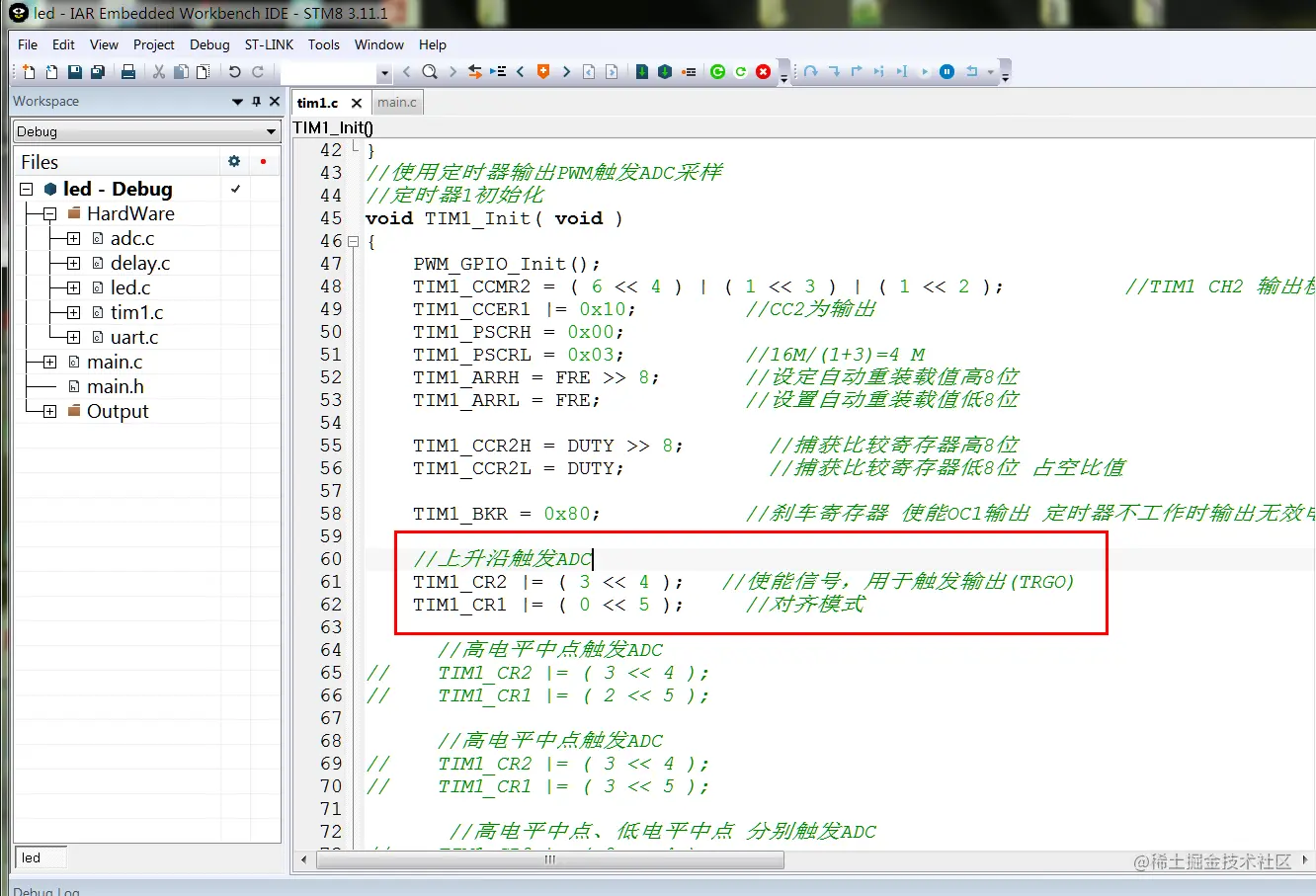The image size is (1316, 896).
Task: Toggle bookmark with orange bookmark icon
Action: click(x=543, y=71)
